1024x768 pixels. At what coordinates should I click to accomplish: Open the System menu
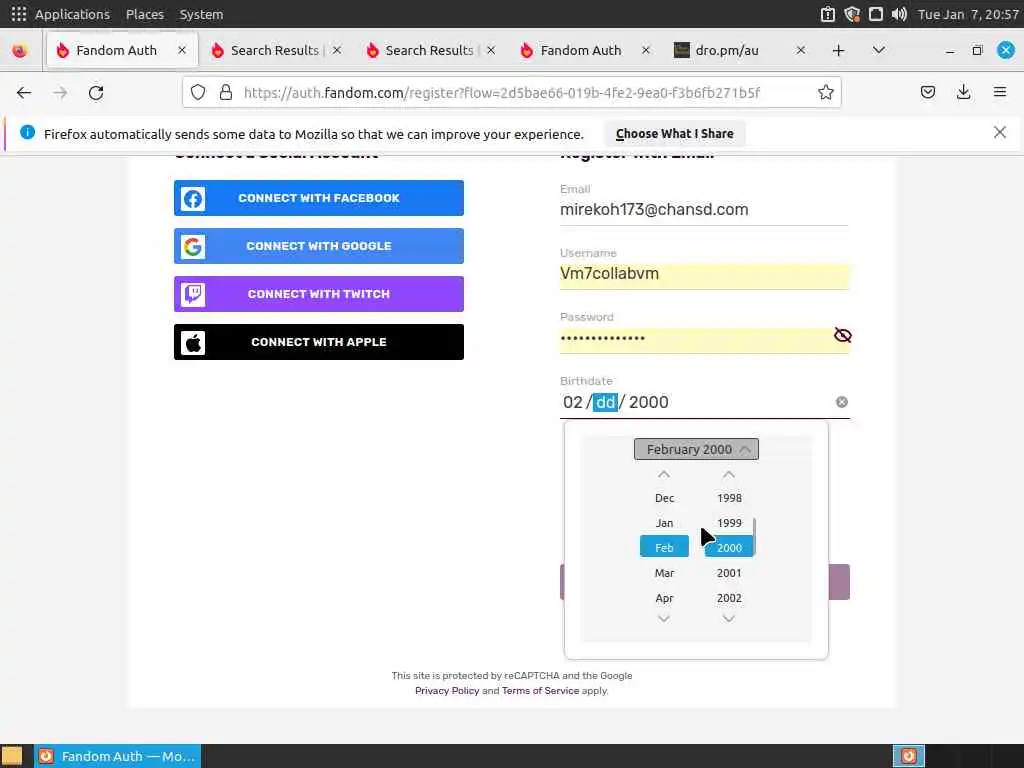tap(201, 14)
